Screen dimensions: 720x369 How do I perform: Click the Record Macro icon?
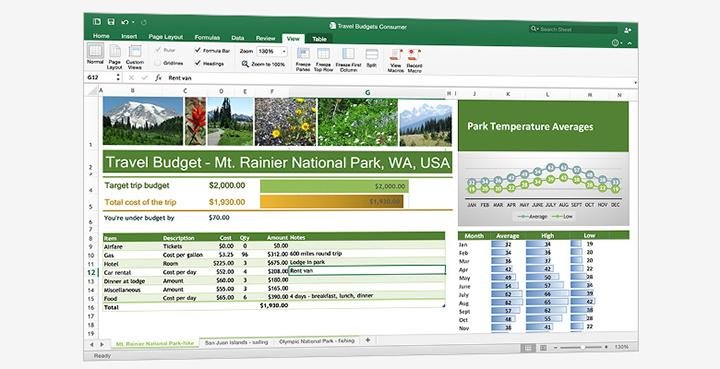click(414, 55)
